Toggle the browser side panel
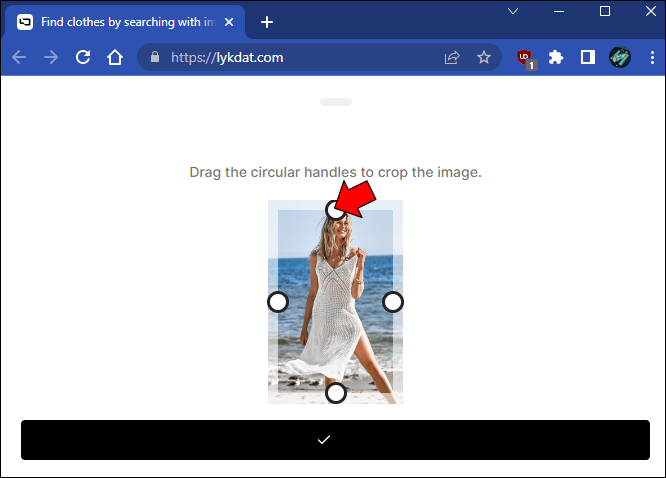Image resolution: width=666 pixels, height=478 pixels. 587,57
